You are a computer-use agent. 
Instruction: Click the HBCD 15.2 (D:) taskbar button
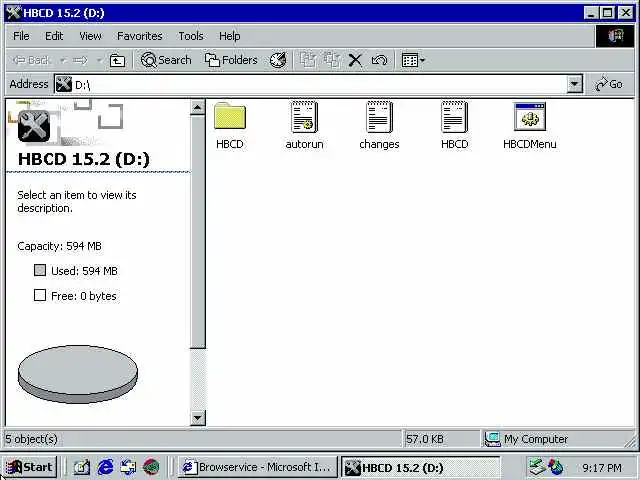pos(420,467)
